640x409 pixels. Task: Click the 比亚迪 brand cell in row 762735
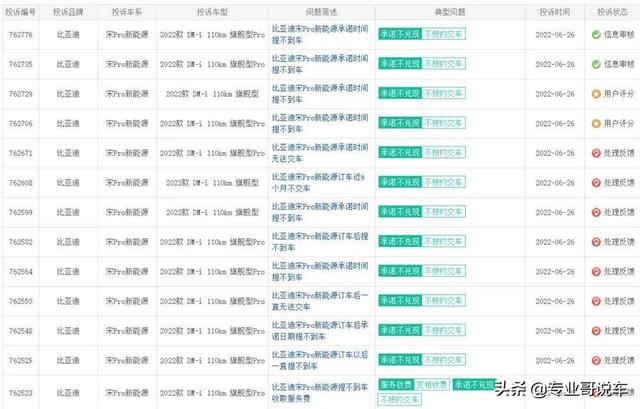pos(68,64)
